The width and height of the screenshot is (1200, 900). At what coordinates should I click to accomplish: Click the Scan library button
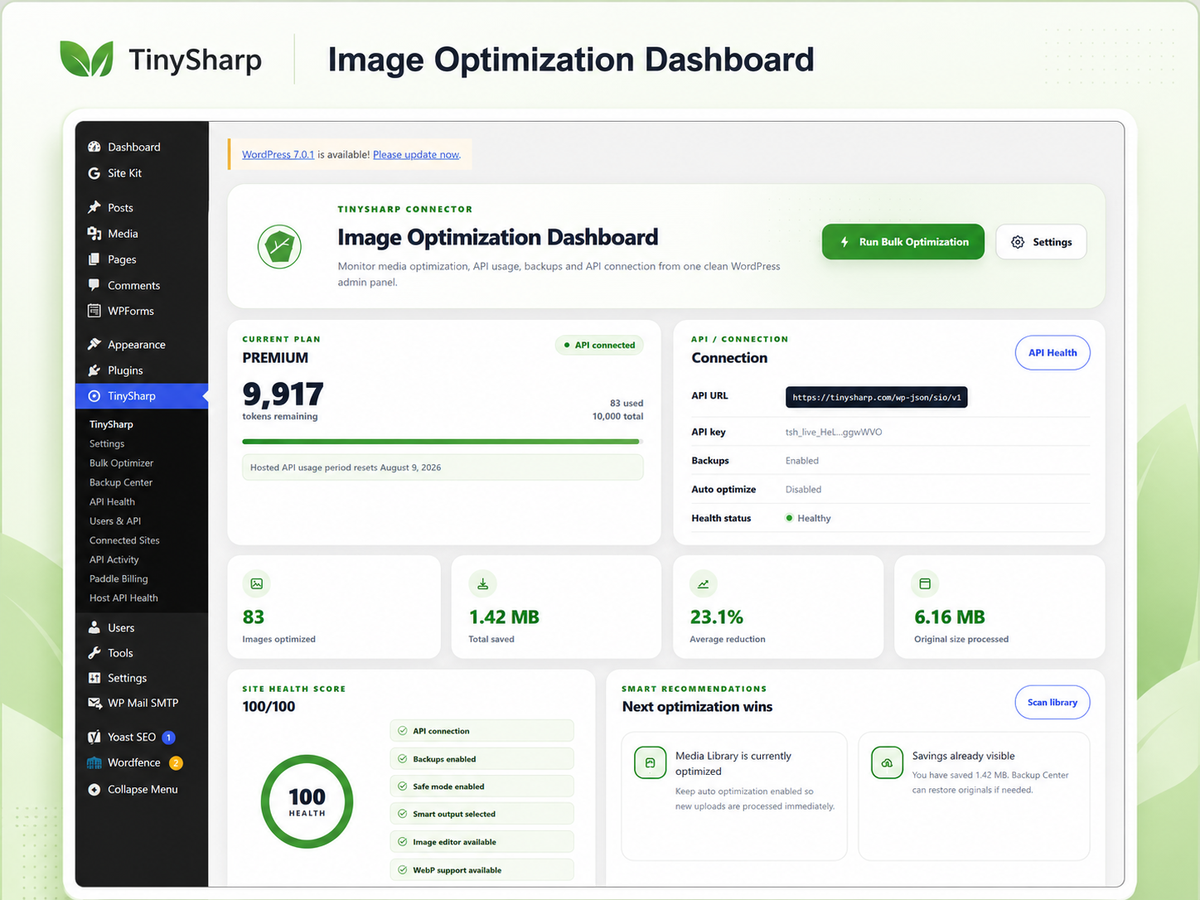(1053, 702)
